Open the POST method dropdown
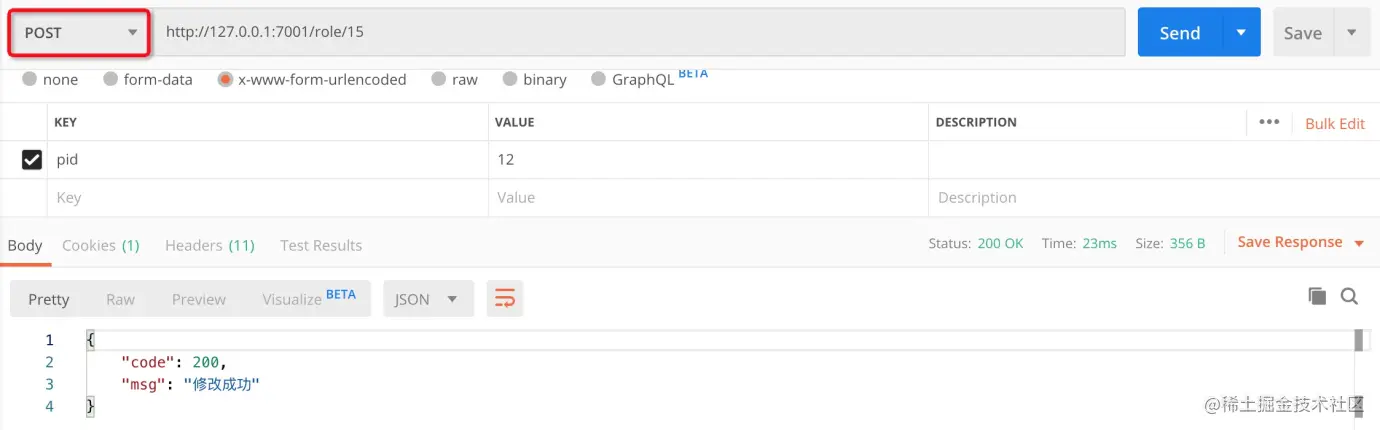1380x430 pixels. pos(80,33)
